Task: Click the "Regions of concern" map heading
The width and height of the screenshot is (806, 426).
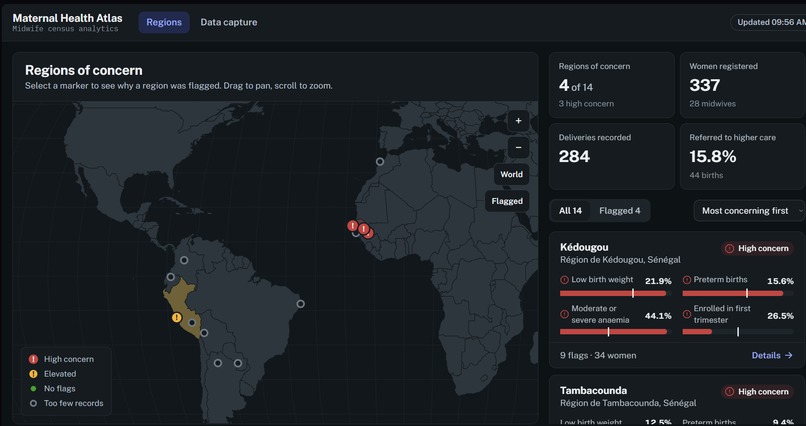Action: (84, 70)
